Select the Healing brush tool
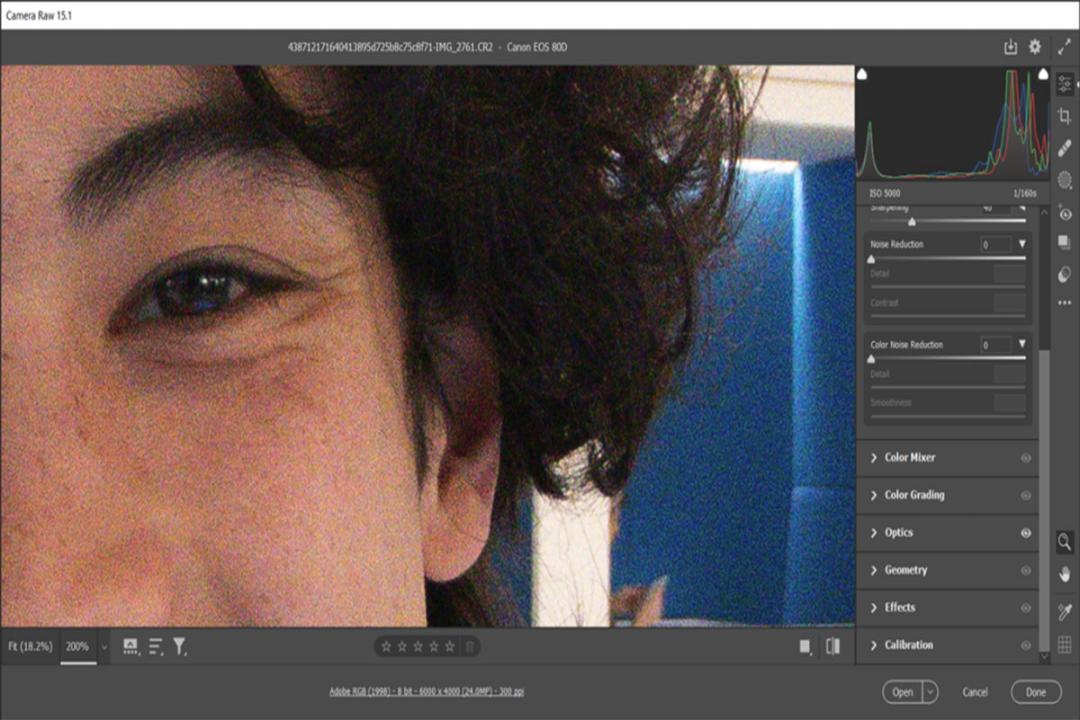1080x720 pixels. click(x=1065, y=147)
